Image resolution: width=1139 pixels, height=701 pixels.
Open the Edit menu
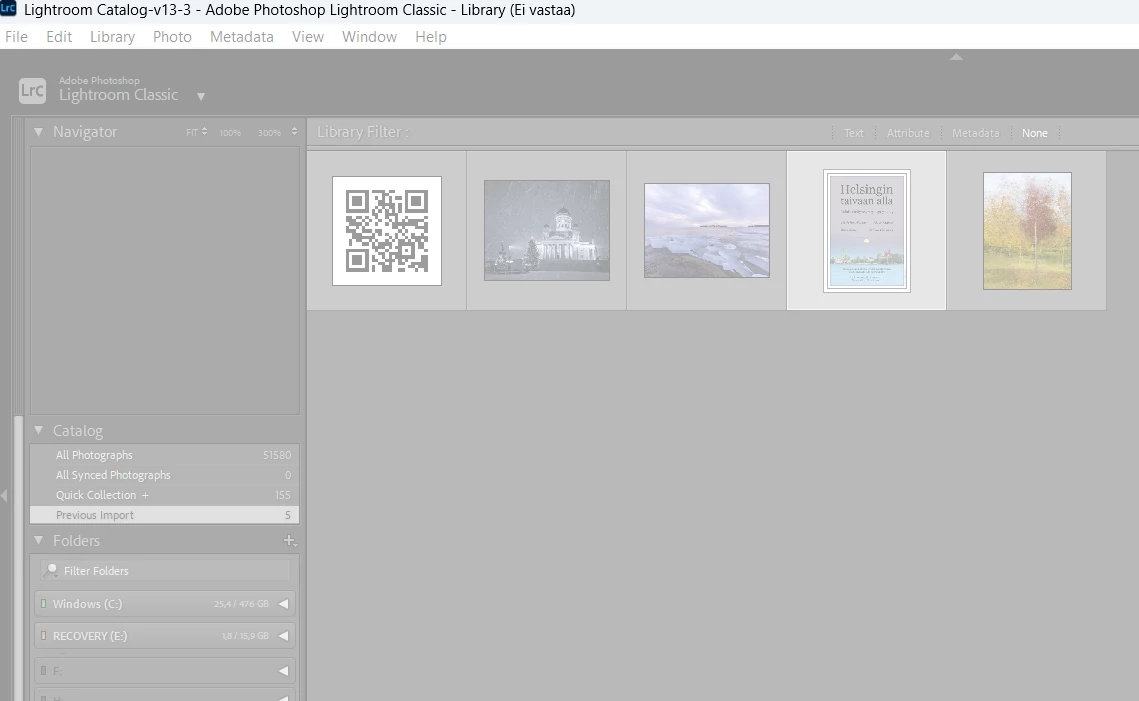59,36
